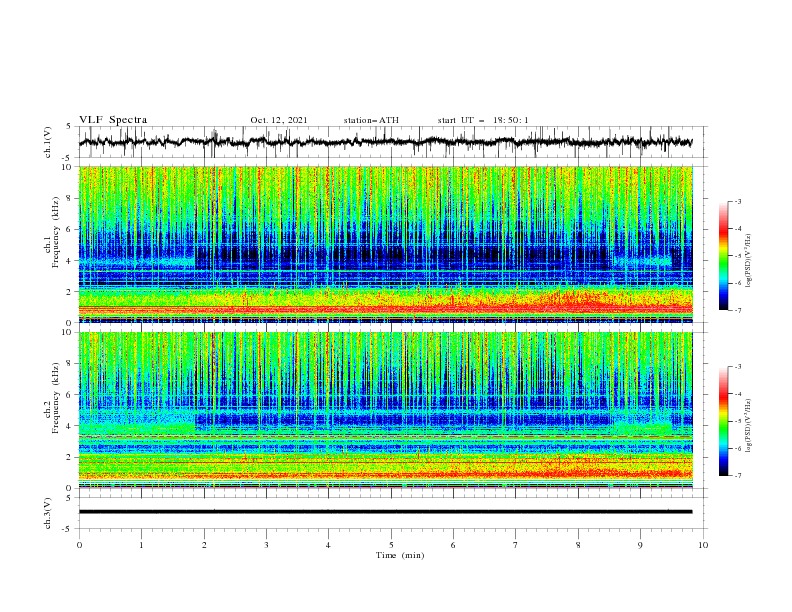Click the ch.1 voltage waveform trace
The width and height of the screenshot is (792, 612).
pos(385,142)
